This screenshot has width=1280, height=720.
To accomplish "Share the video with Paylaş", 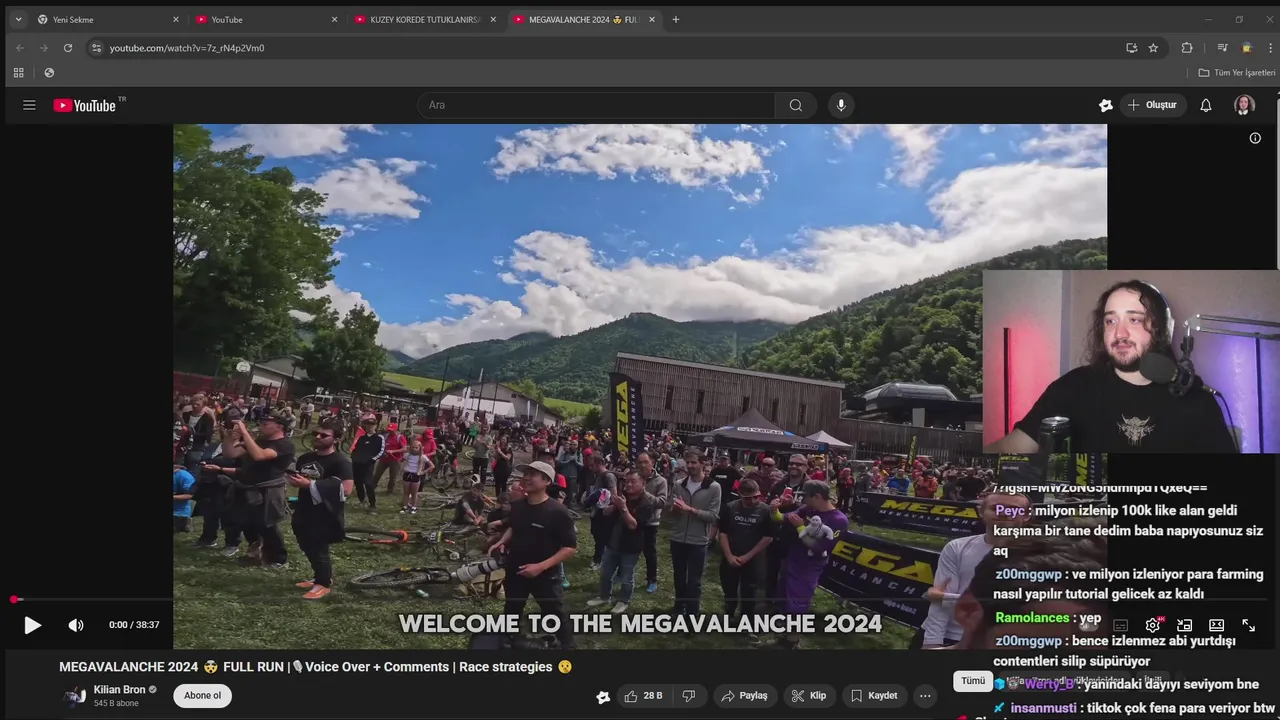I will pos(745,696).
